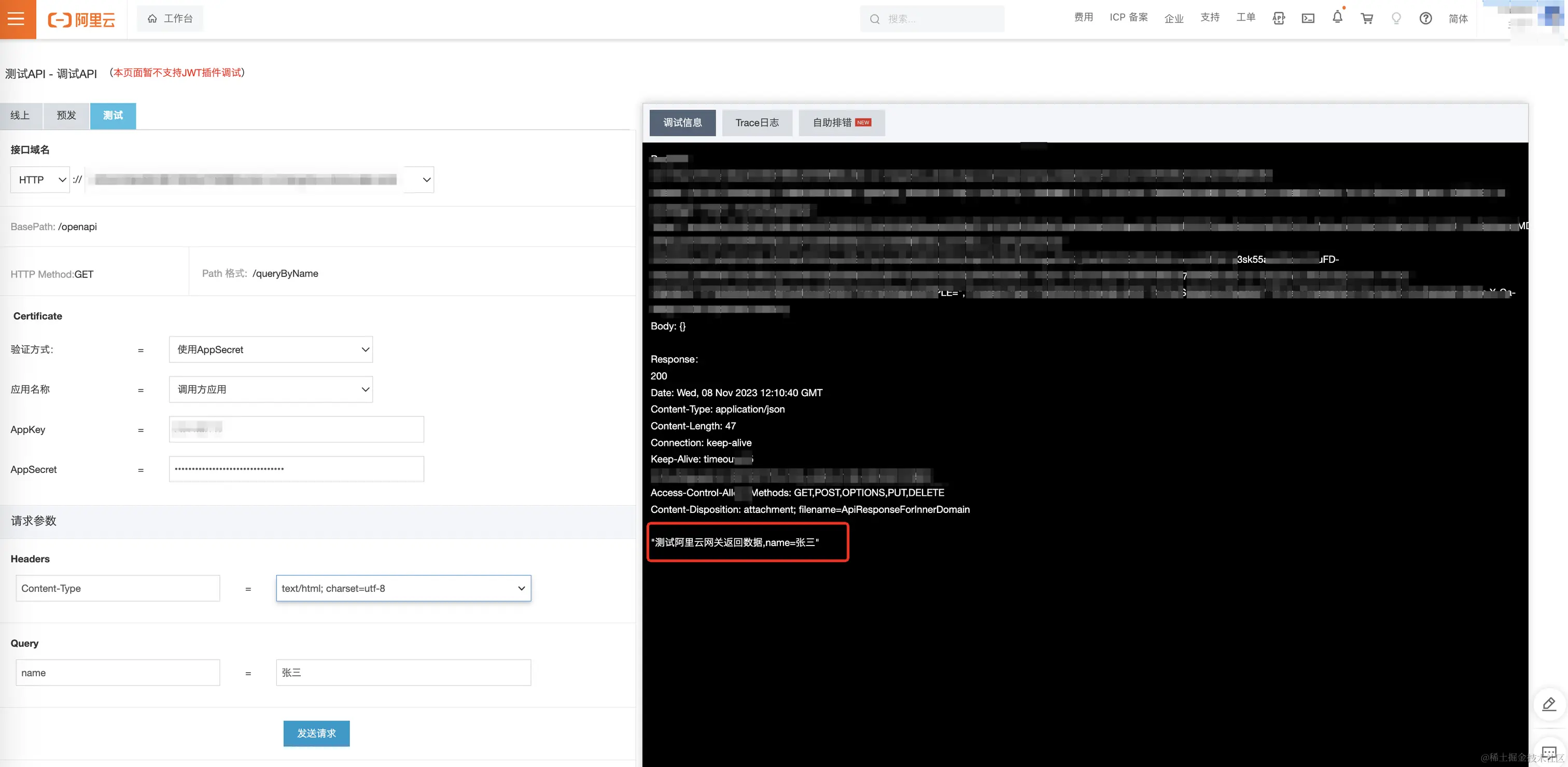Screen dimensions: 1568x767
Task: Expand the domain name selector arrow
Action: (426, 179)
